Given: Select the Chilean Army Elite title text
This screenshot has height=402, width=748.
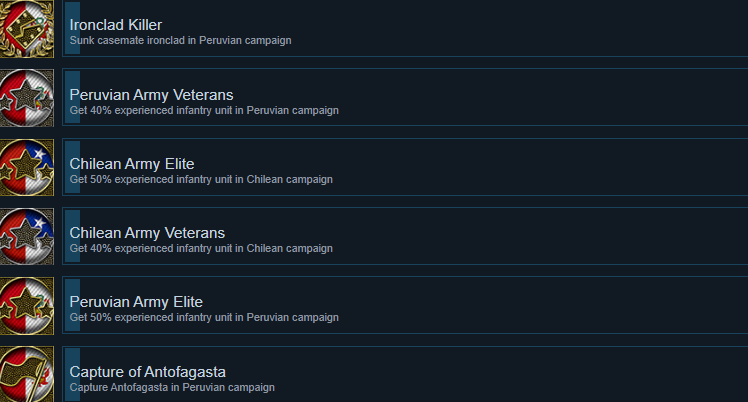Looking at the screenshot, I should point(132,164).
